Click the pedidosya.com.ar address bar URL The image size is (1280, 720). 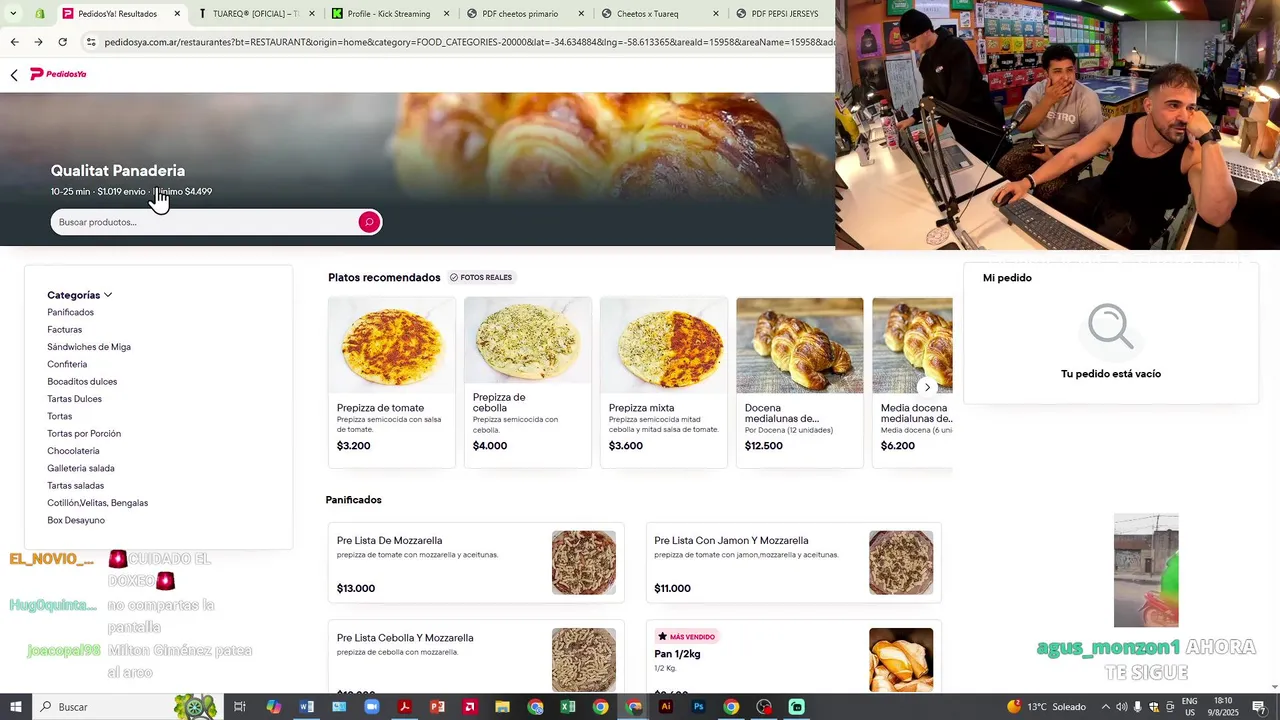pos(469,42)
